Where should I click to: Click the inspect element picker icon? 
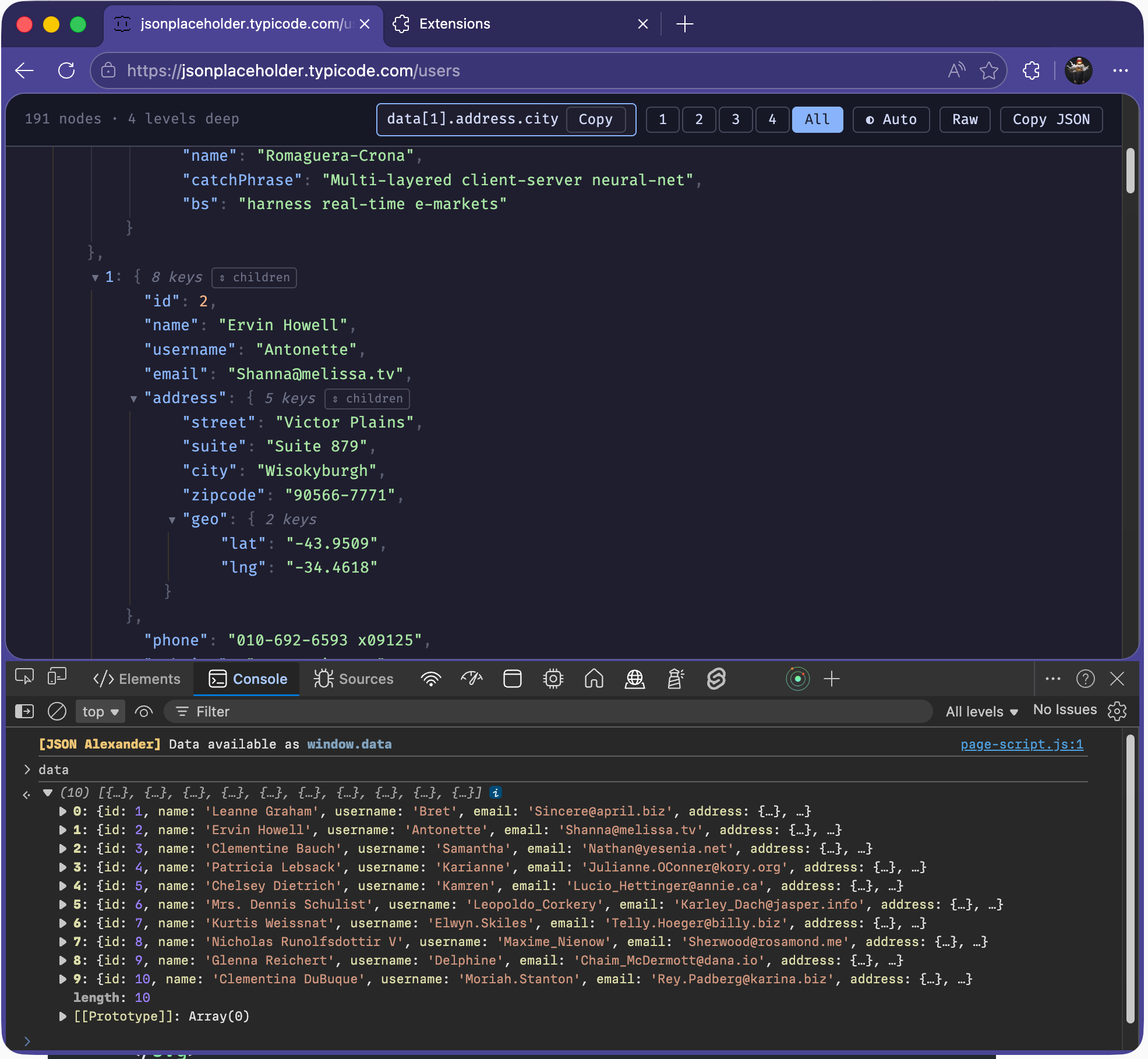click(24, 677)
